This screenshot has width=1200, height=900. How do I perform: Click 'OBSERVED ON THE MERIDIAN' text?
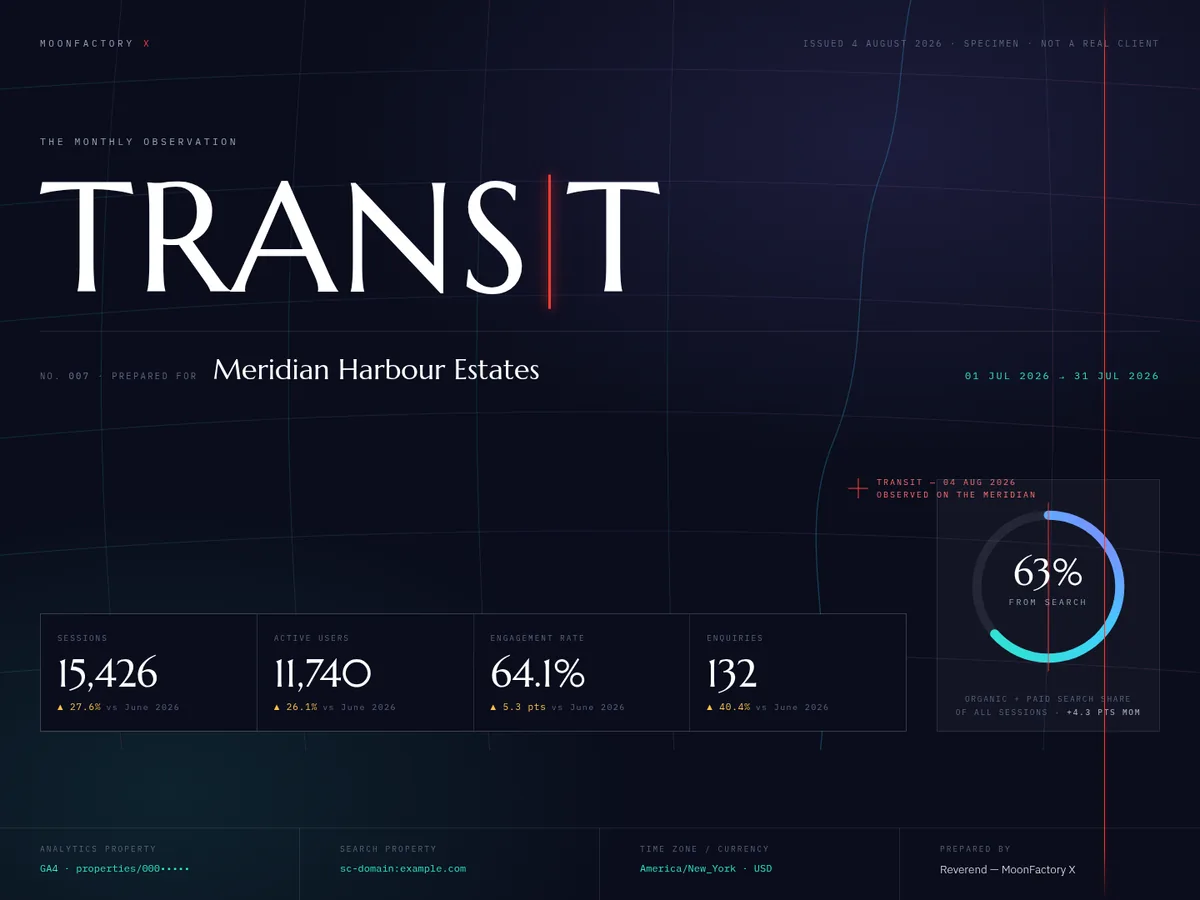(x=956, y=495)
